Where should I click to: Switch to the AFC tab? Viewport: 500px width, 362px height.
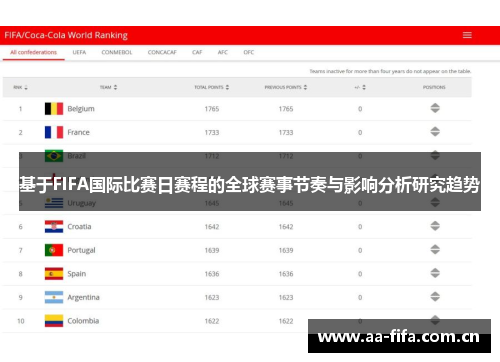coord(223,52)
